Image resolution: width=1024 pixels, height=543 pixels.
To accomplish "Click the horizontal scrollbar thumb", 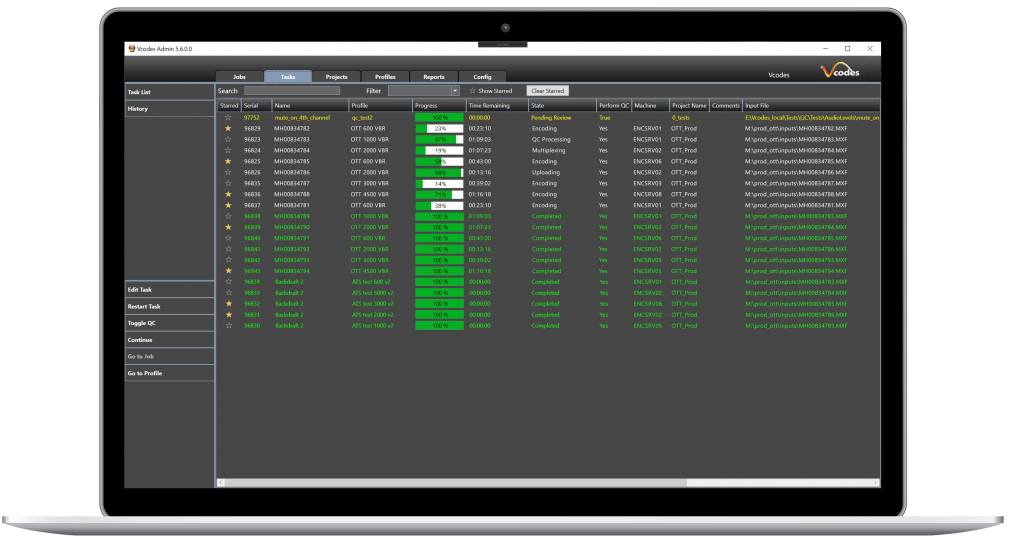I will pyautogui.click(x=456, y=483).
